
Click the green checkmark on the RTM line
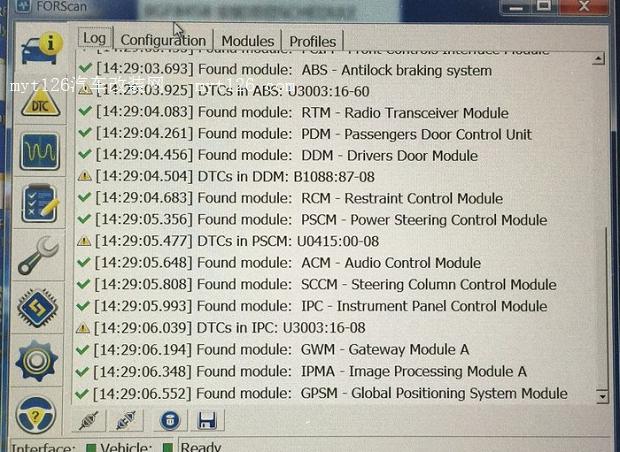point(85,111)
